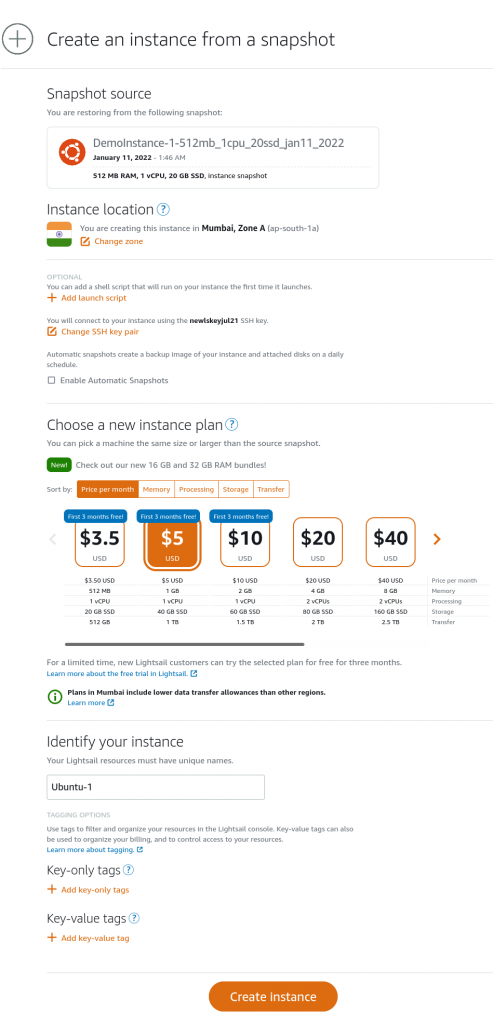Image resolution: width=493 pixels, height=1024 pixels.
Task: Click the plus circle icon beside page title
Action: (18, 39)
